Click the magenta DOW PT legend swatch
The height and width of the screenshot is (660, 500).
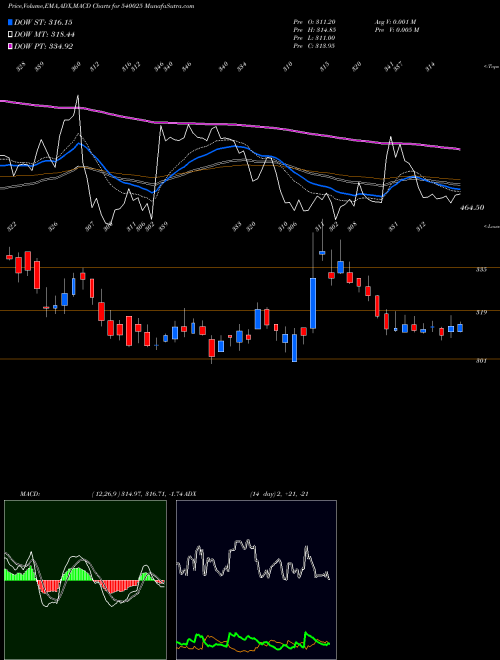pos(10,46)
